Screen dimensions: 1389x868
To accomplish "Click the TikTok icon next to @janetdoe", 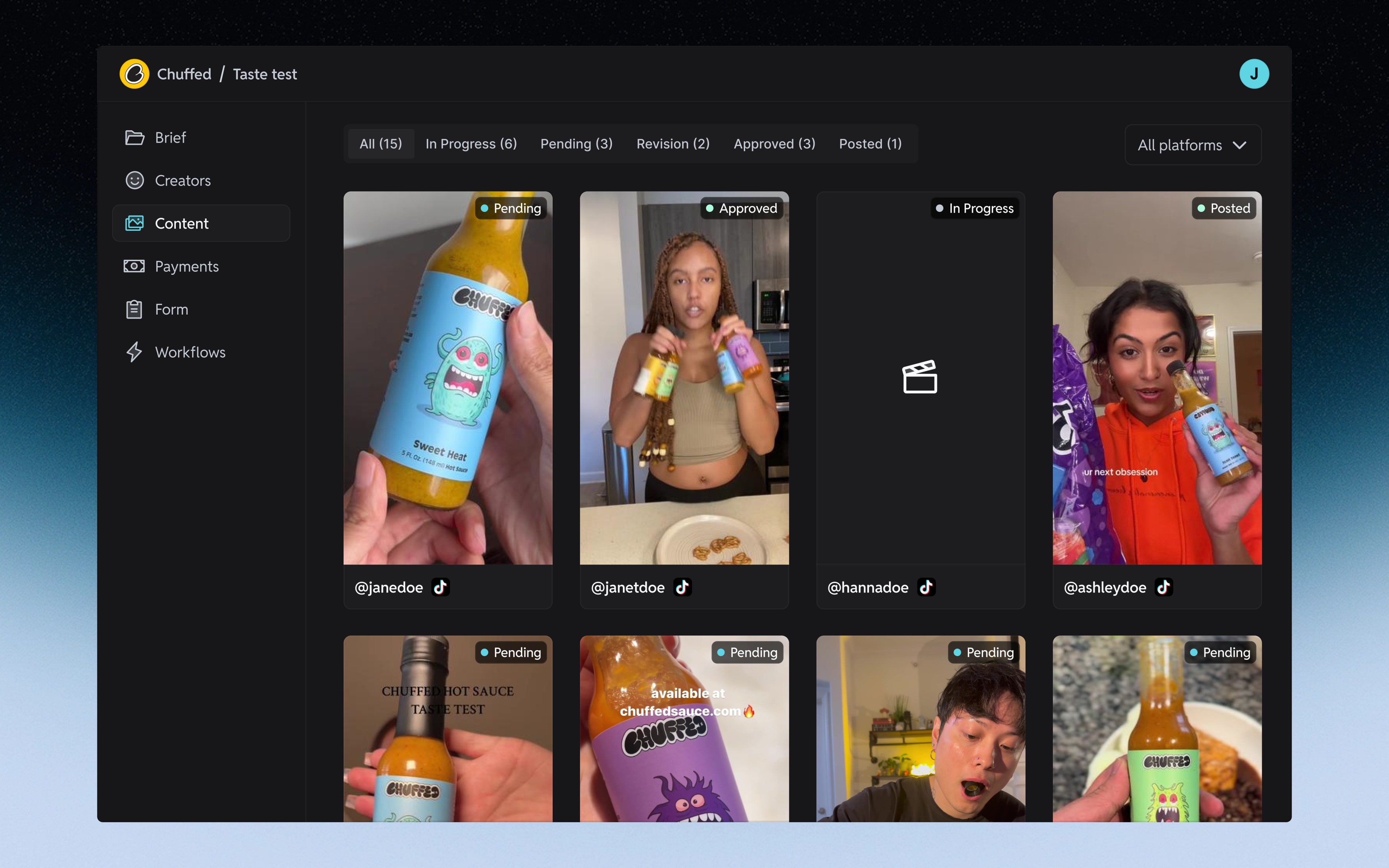I will (x=683, y=587).
